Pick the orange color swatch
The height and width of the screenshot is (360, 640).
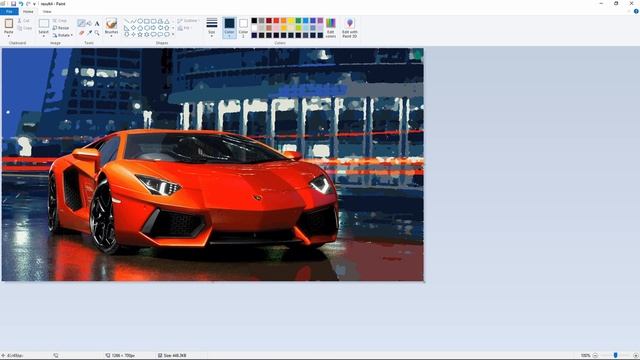click(x=284, y=20)
